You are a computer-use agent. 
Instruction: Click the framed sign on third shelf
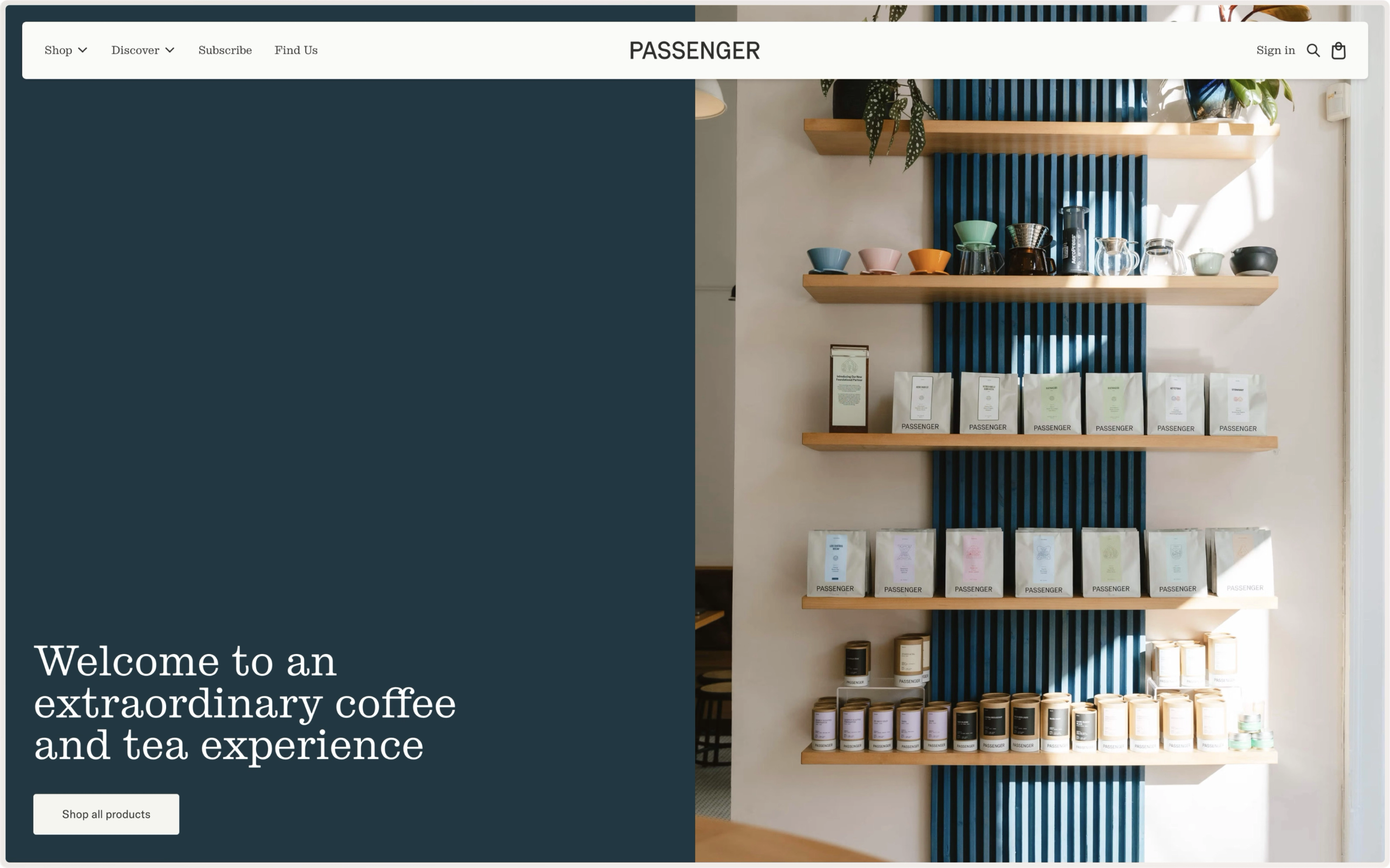tap(849, 389)
